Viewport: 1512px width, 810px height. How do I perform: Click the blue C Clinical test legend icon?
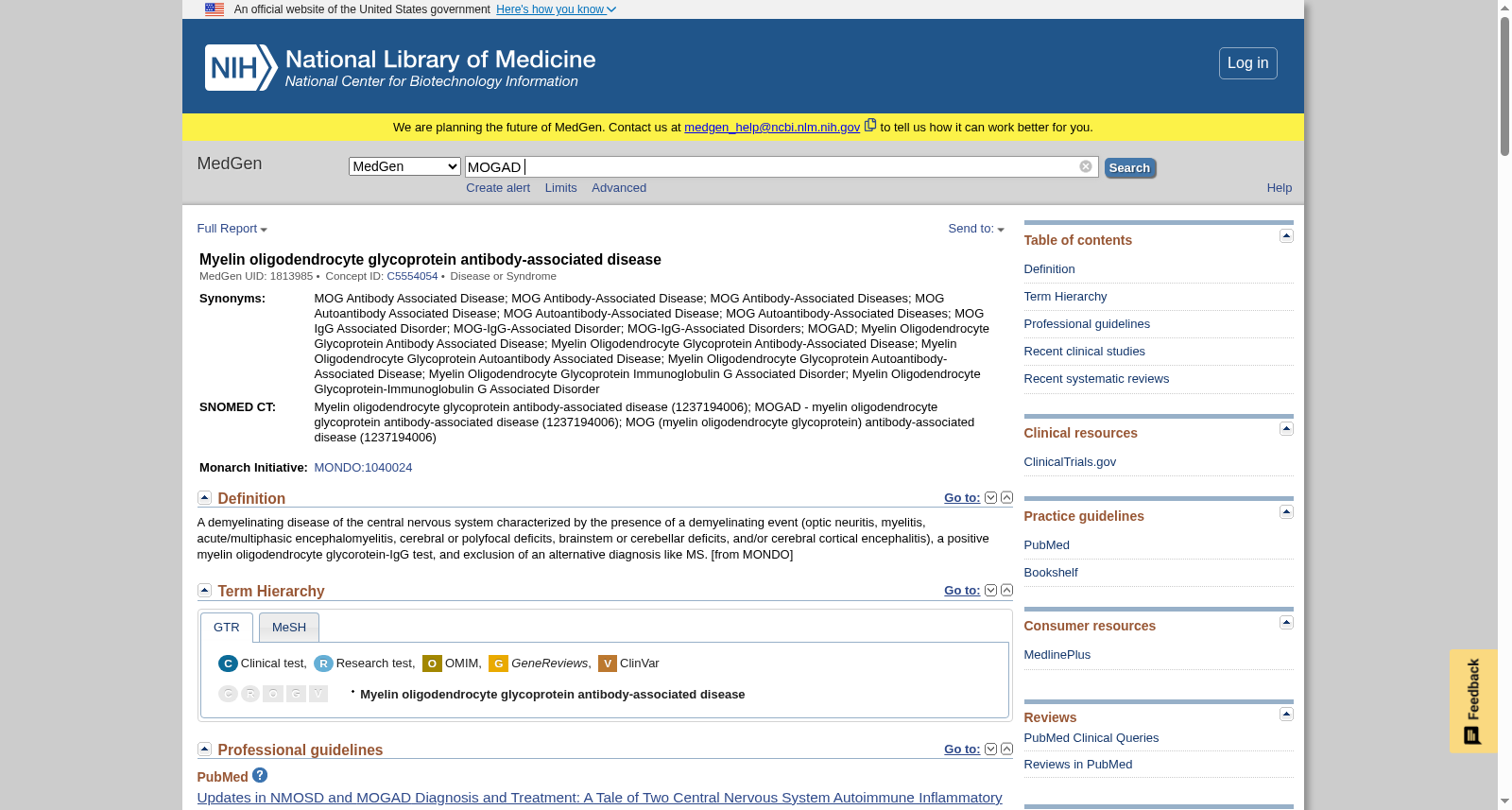point(228,664)
